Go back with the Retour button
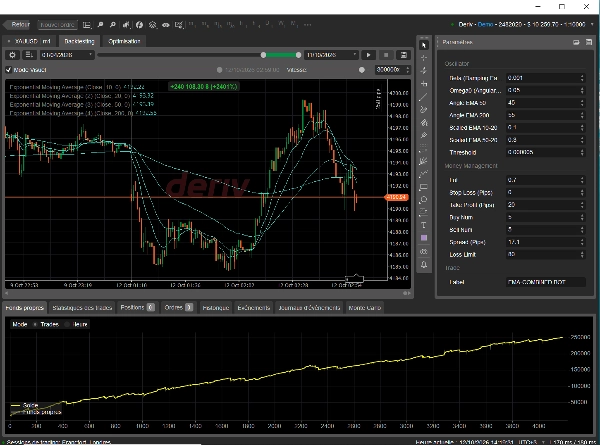Image resolution: width=600 pixels, height=445 pixels. point(18,24)
